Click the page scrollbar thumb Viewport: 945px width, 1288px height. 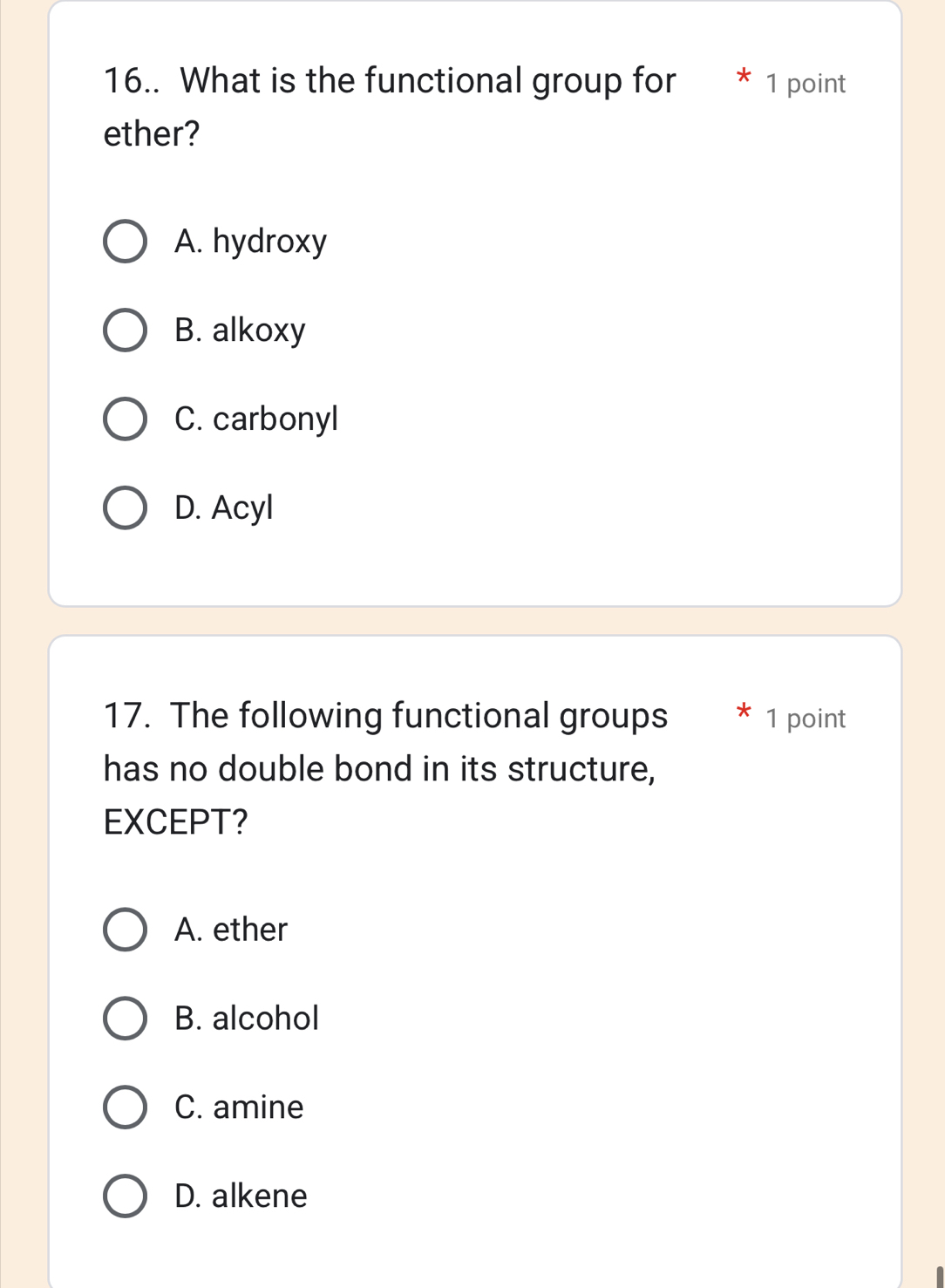(x=940, y=1277)
